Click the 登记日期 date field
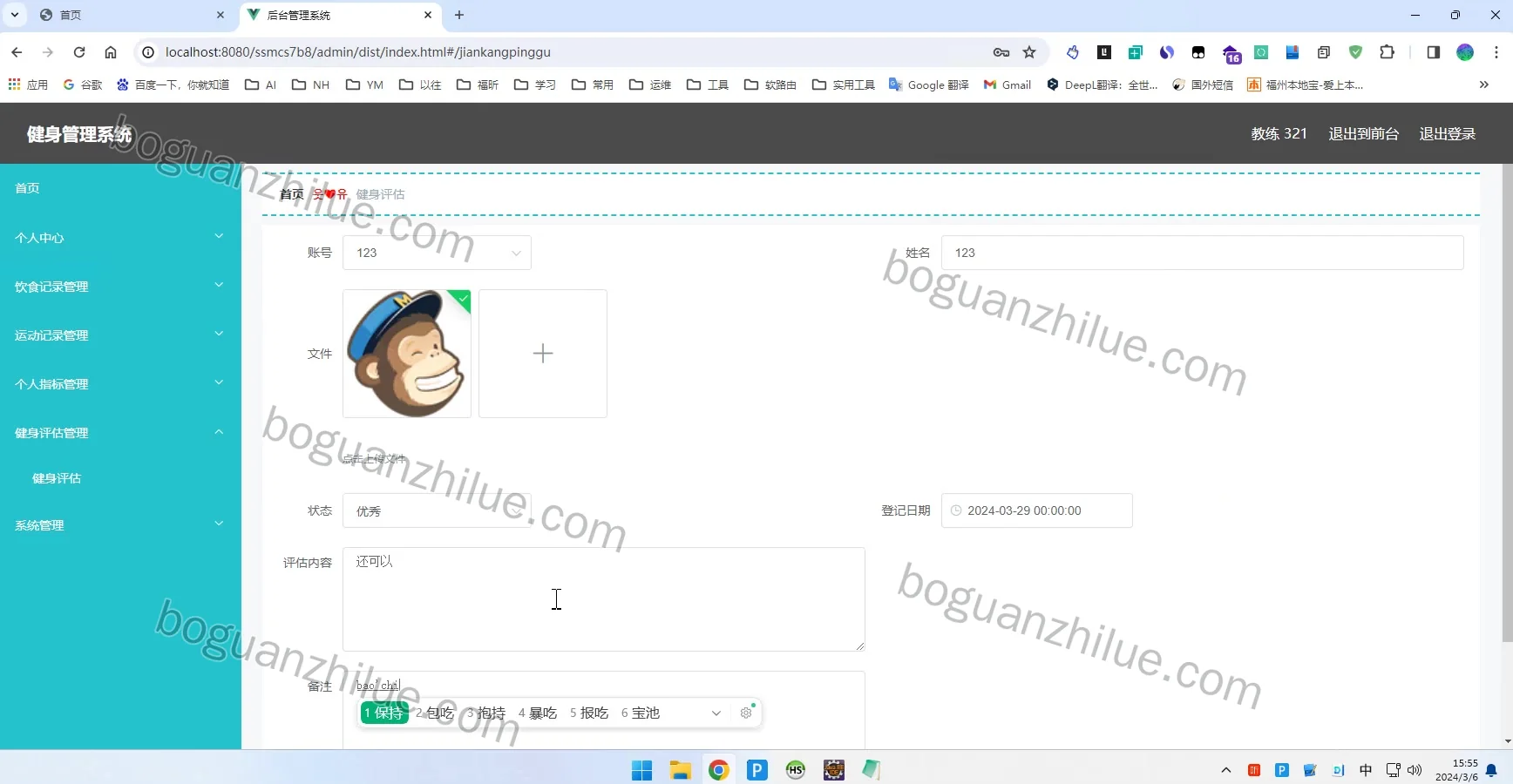The image size is (1513, 784). coord(1037,510)
